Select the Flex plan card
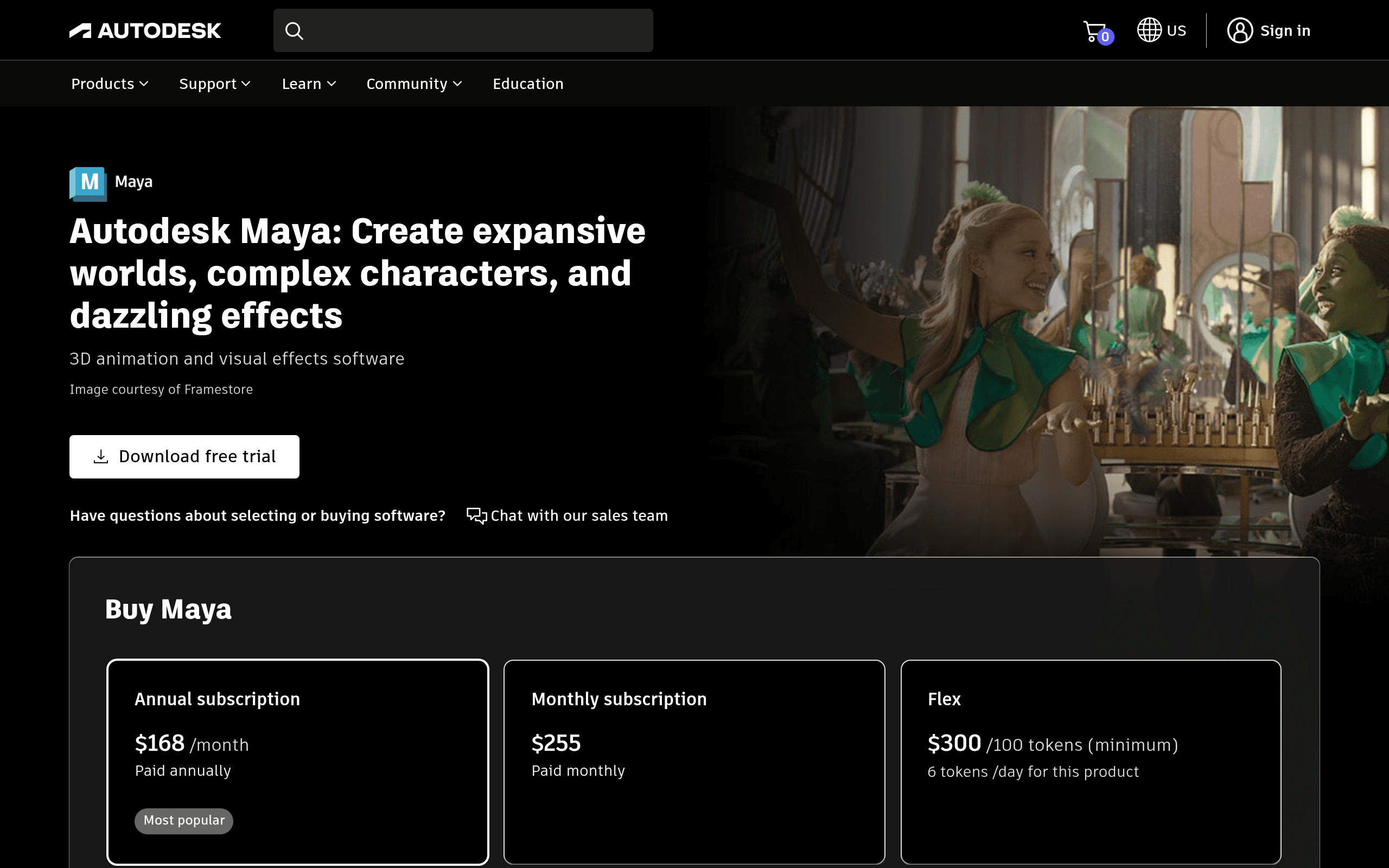 coord(1091,762)
